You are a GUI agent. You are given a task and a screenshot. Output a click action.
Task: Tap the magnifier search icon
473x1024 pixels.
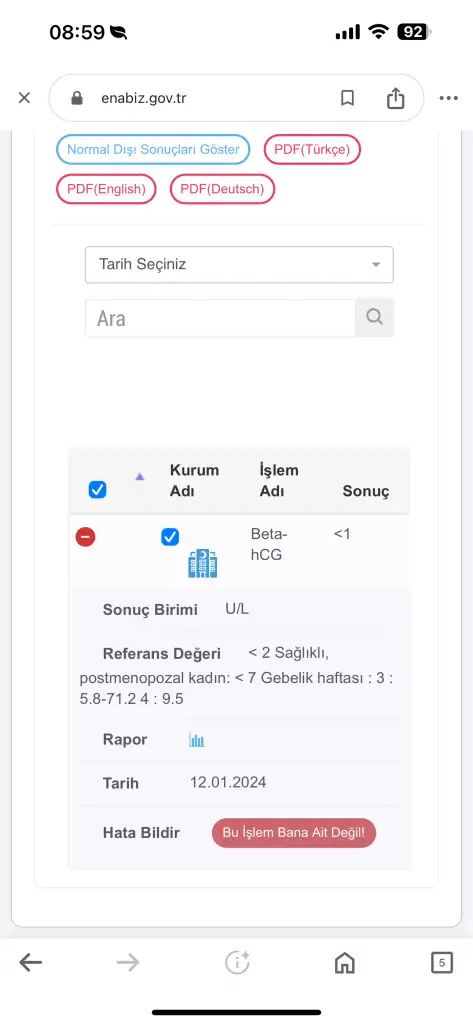[374, 317]
